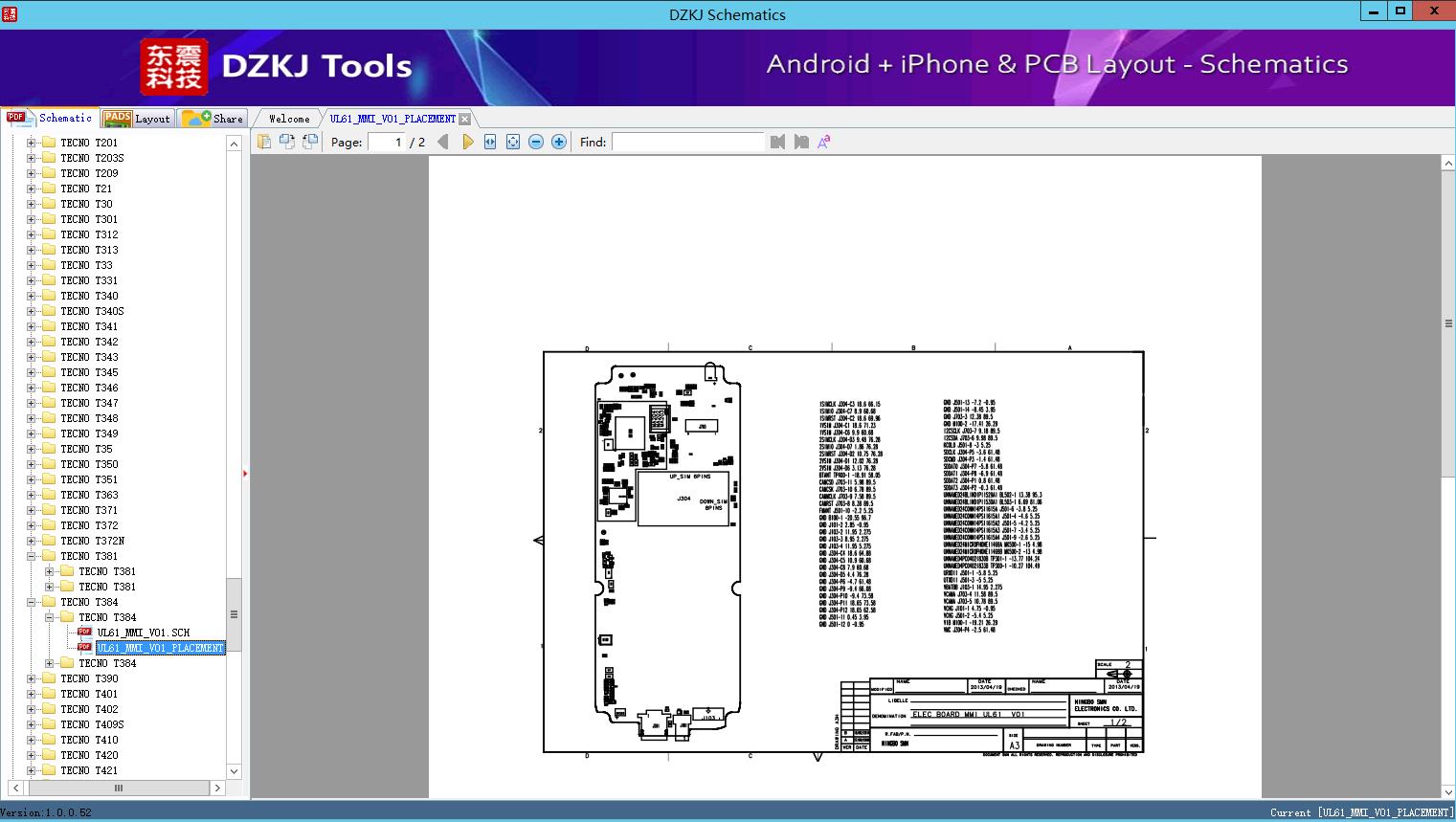Click the PDF icon of UL61_MMI_V01.SCH

coord(85,633)
